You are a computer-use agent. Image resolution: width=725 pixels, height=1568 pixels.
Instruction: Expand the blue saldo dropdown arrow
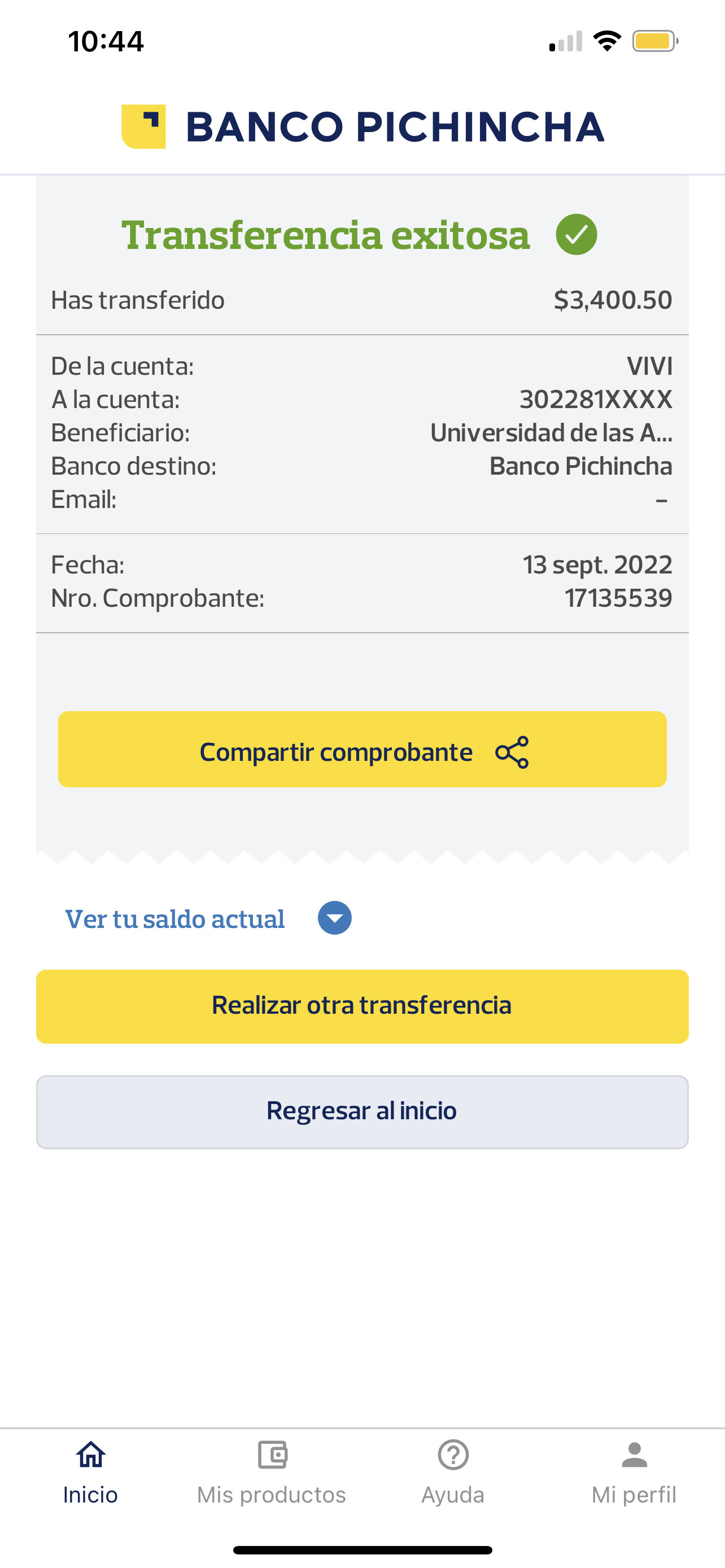335,918
